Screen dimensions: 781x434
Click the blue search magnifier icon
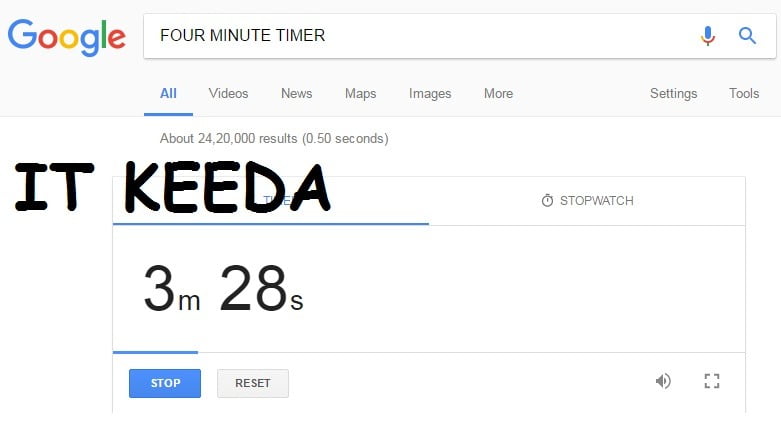click(747, 36)
